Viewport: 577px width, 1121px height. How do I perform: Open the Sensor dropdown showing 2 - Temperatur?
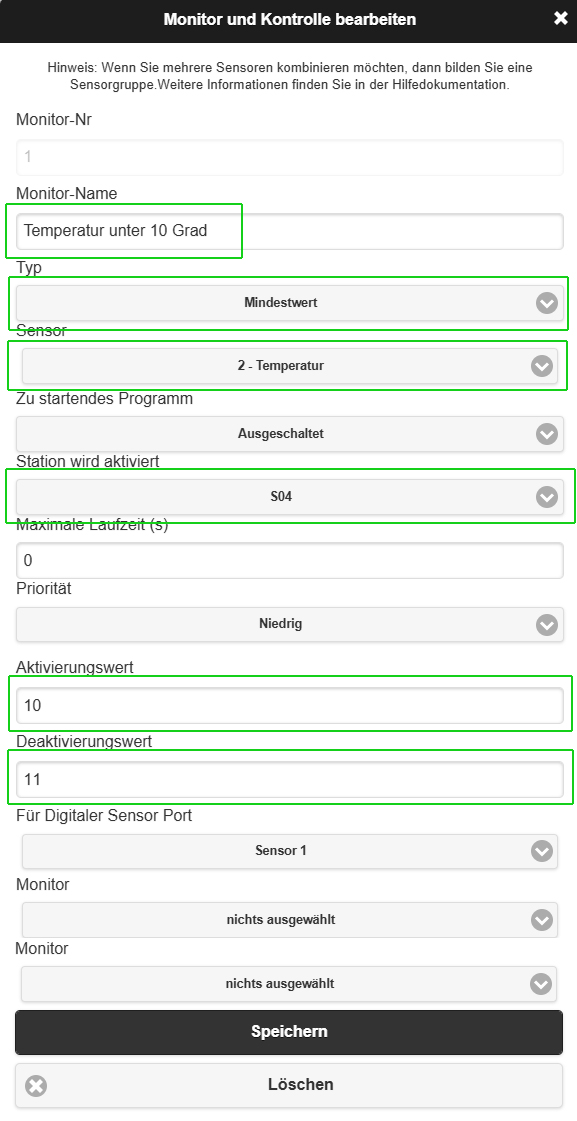tap(290, 366)
